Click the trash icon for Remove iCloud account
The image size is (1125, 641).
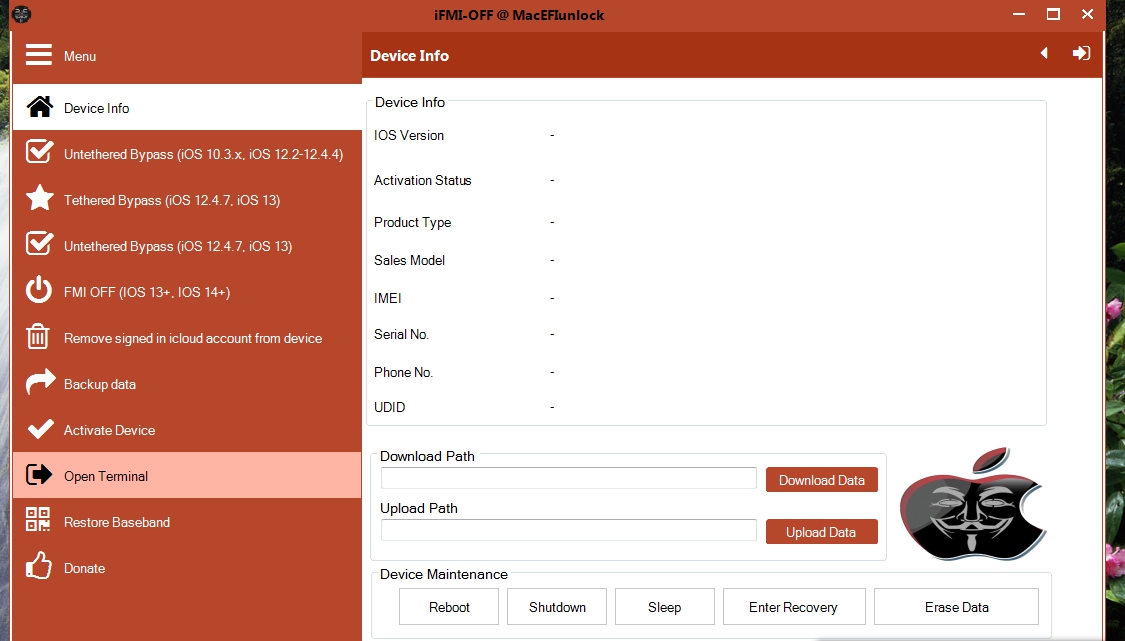coord(38,337)
